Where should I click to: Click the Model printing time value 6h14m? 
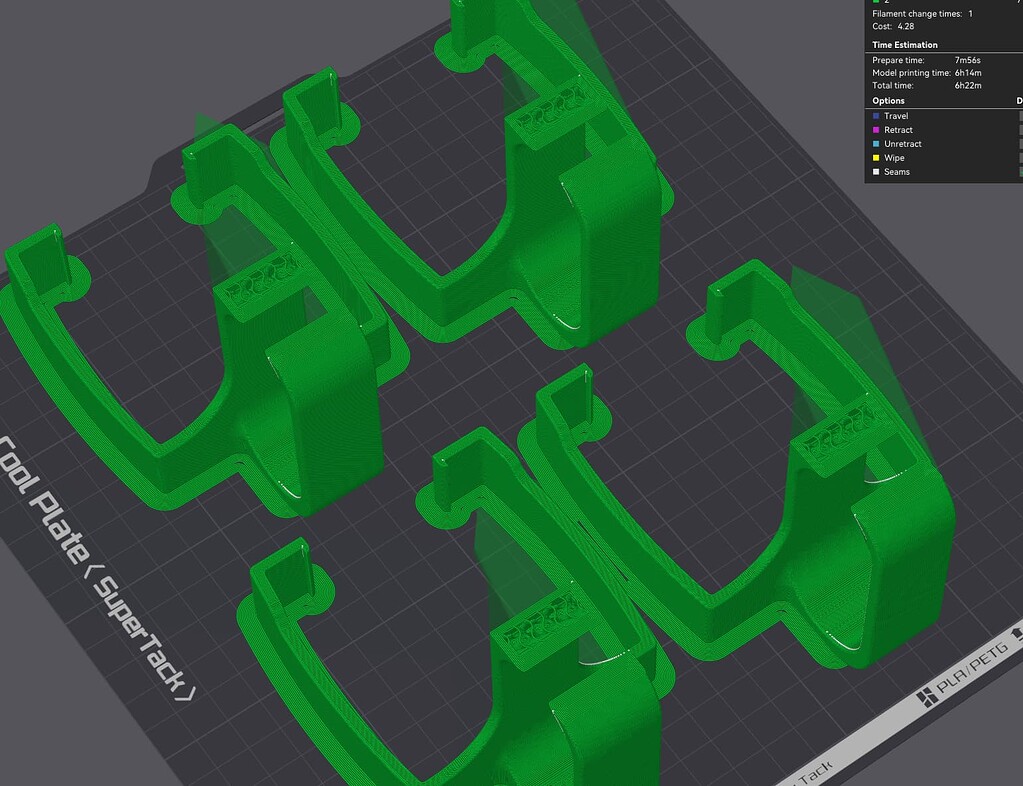(x=968, y=73)
